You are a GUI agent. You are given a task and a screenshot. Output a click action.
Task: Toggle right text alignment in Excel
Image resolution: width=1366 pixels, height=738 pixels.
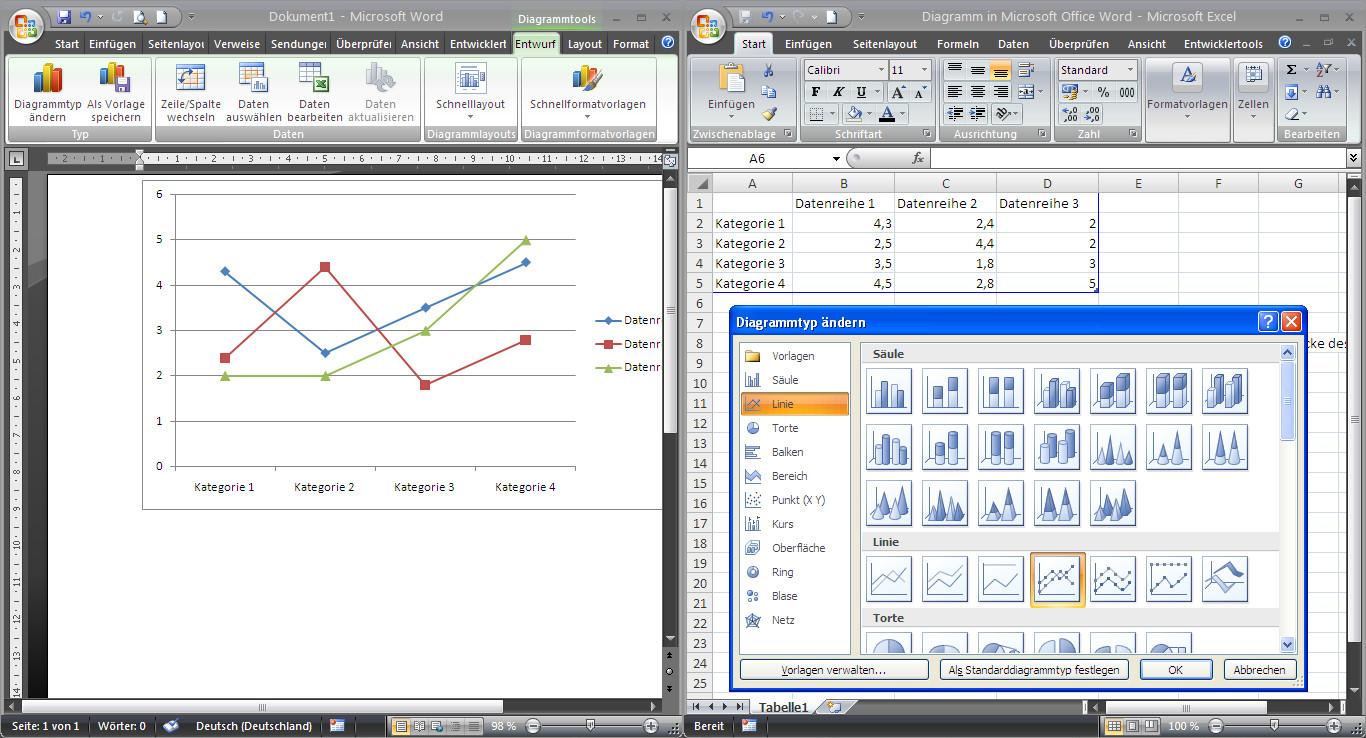click(1000, 92)
